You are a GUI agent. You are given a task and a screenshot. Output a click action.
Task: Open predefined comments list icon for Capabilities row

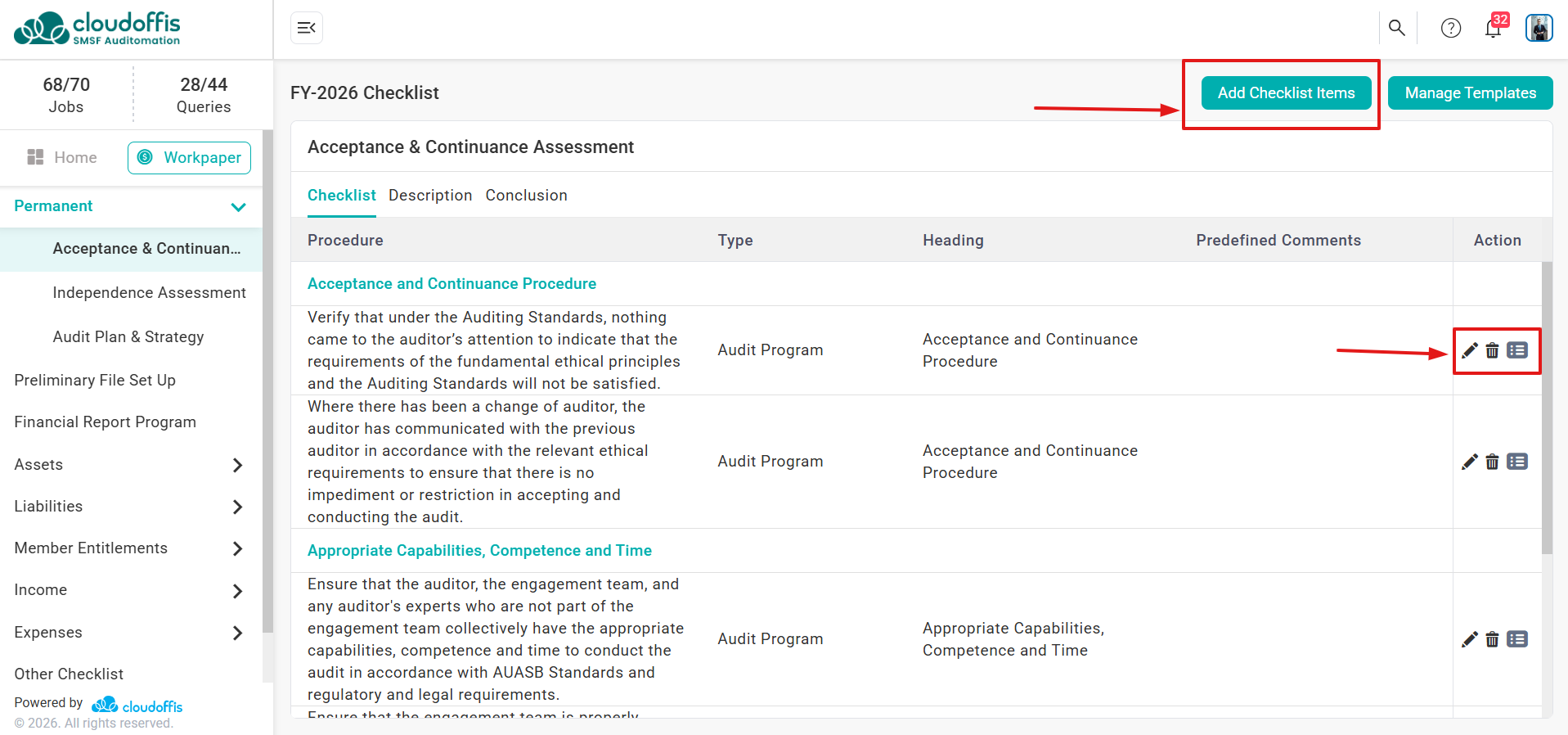(x=1517, y=639)
